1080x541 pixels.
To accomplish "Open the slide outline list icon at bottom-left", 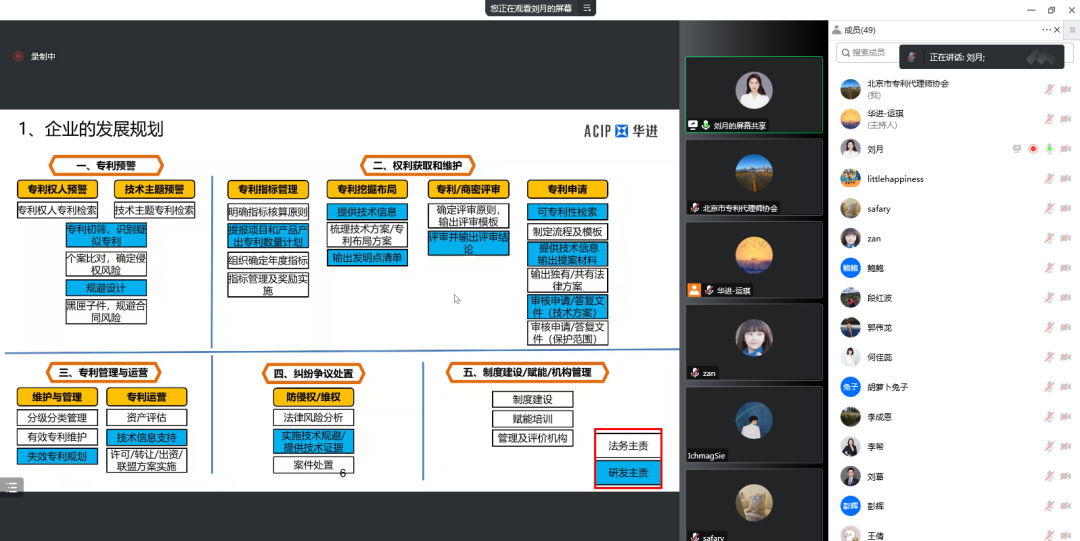I will pos(12,487).
